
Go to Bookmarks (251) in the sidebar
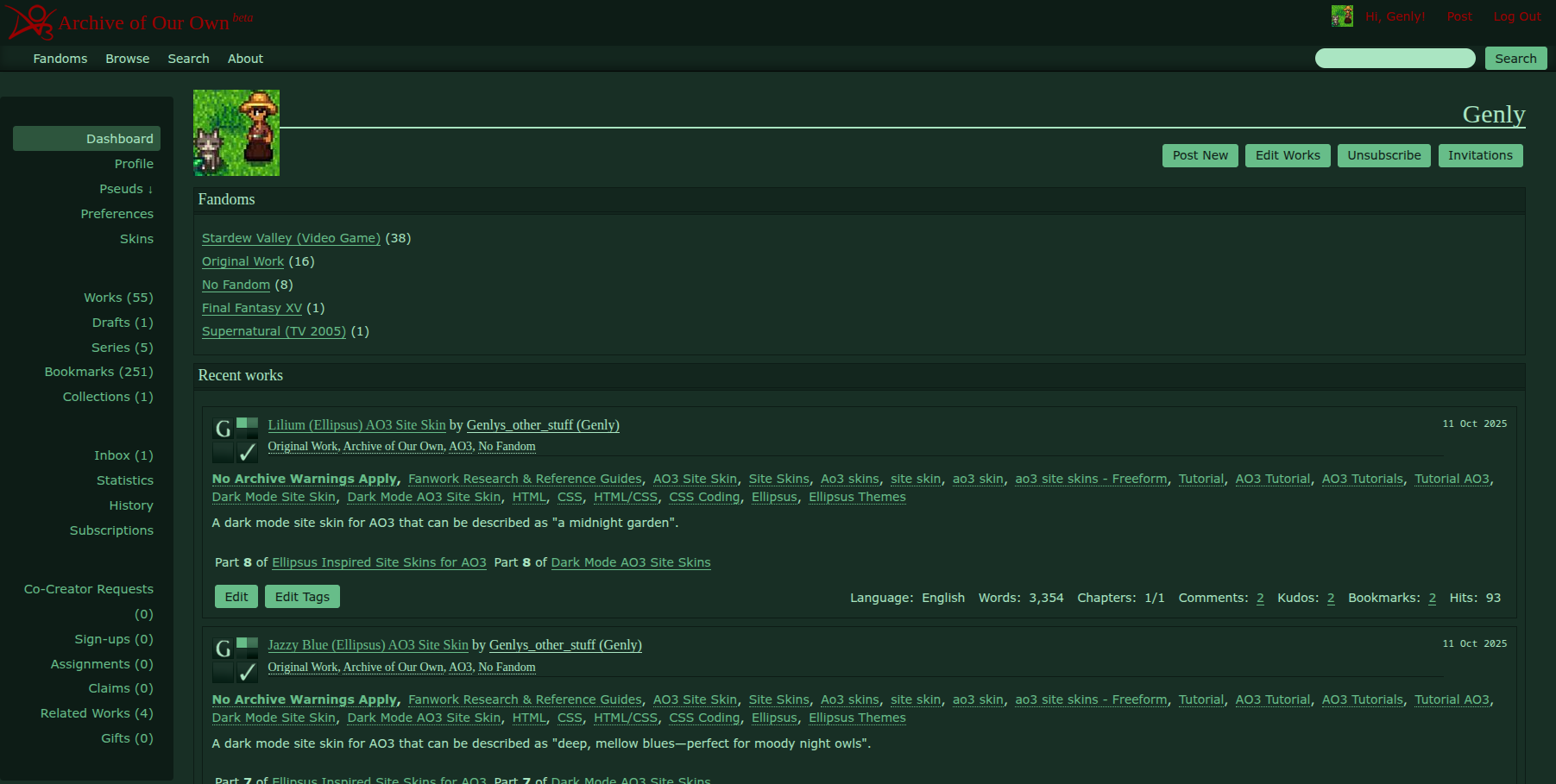(x=98, y=372)
